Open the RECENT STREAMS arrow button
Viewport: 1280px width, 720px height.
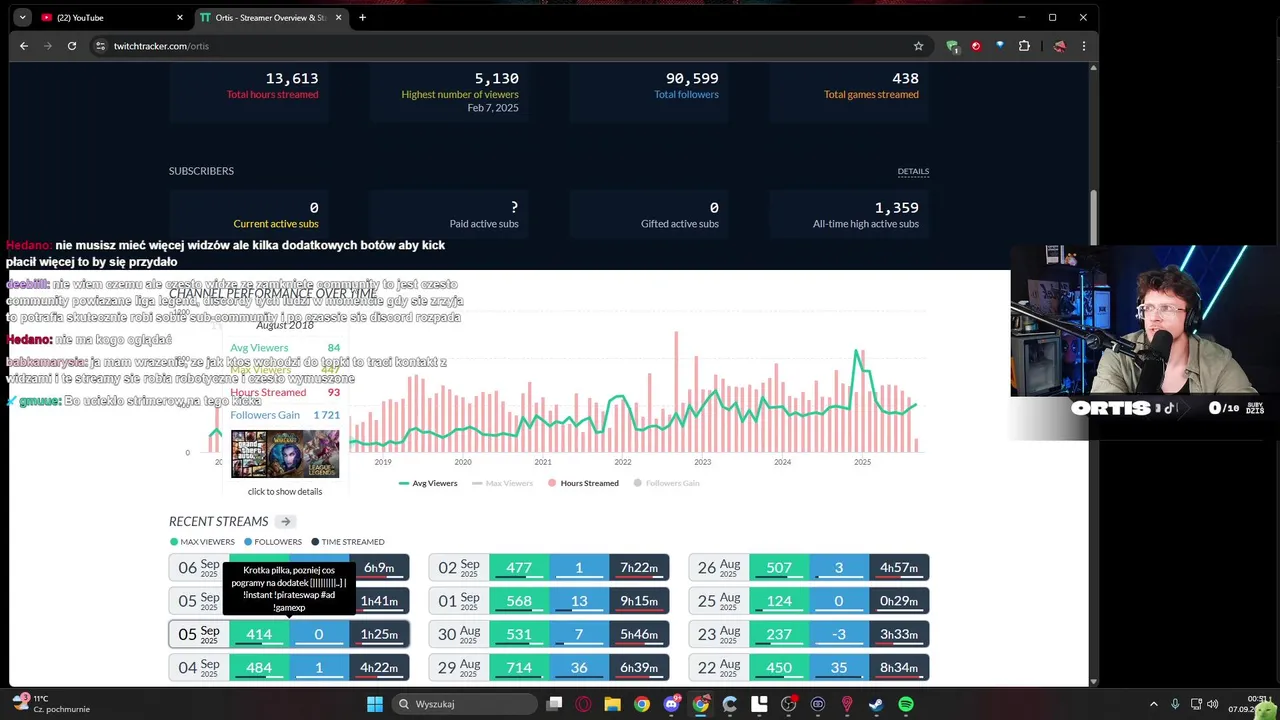(x=285, y=521)
